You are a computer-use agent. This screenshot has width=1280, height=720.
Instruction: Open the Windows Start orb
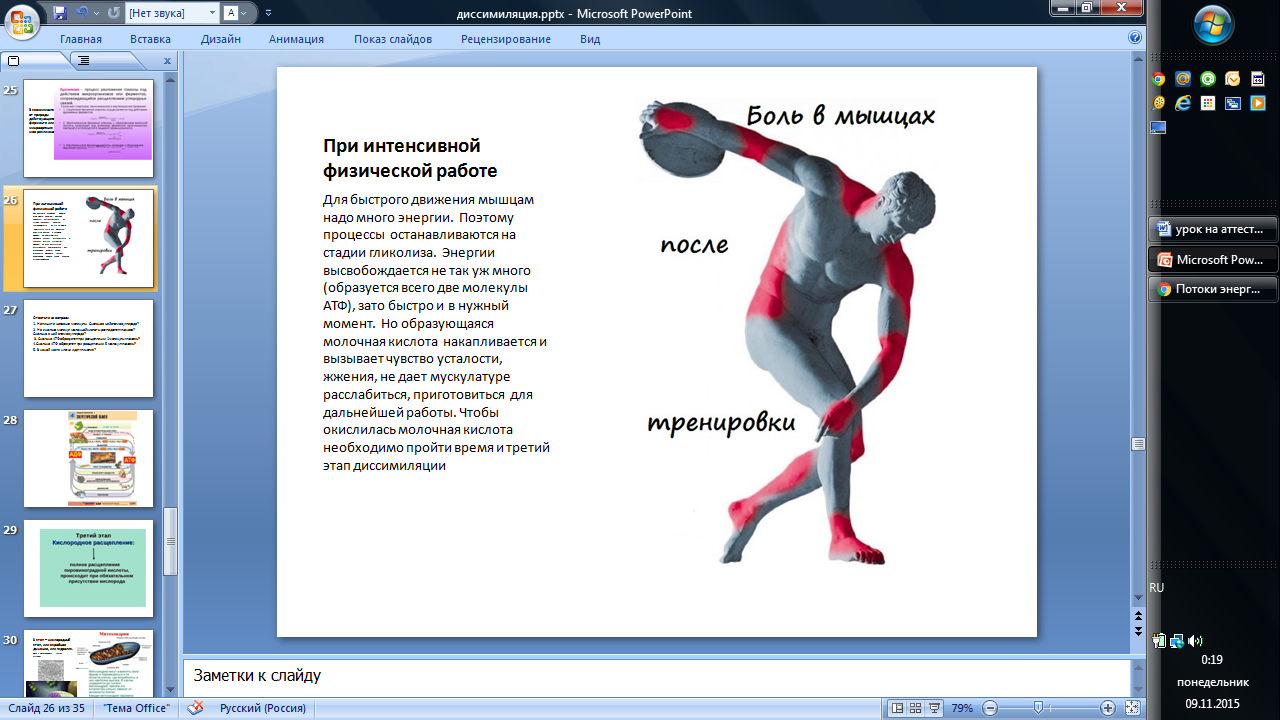pos(1214,24)
